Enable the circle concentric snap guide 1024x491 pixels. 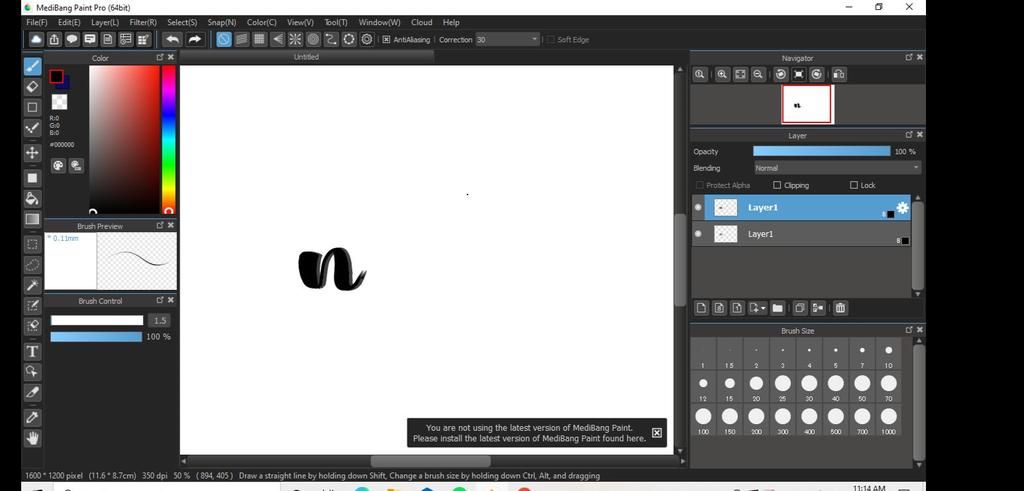coord(313,39)
